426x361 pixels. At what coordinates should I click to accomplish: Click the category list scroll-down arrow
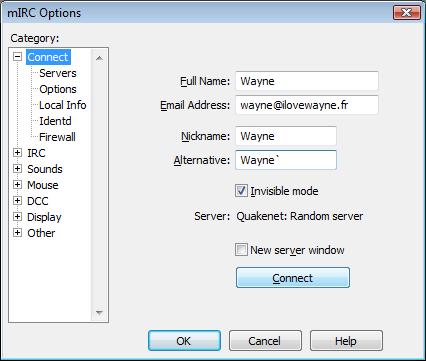click(99, 313)
